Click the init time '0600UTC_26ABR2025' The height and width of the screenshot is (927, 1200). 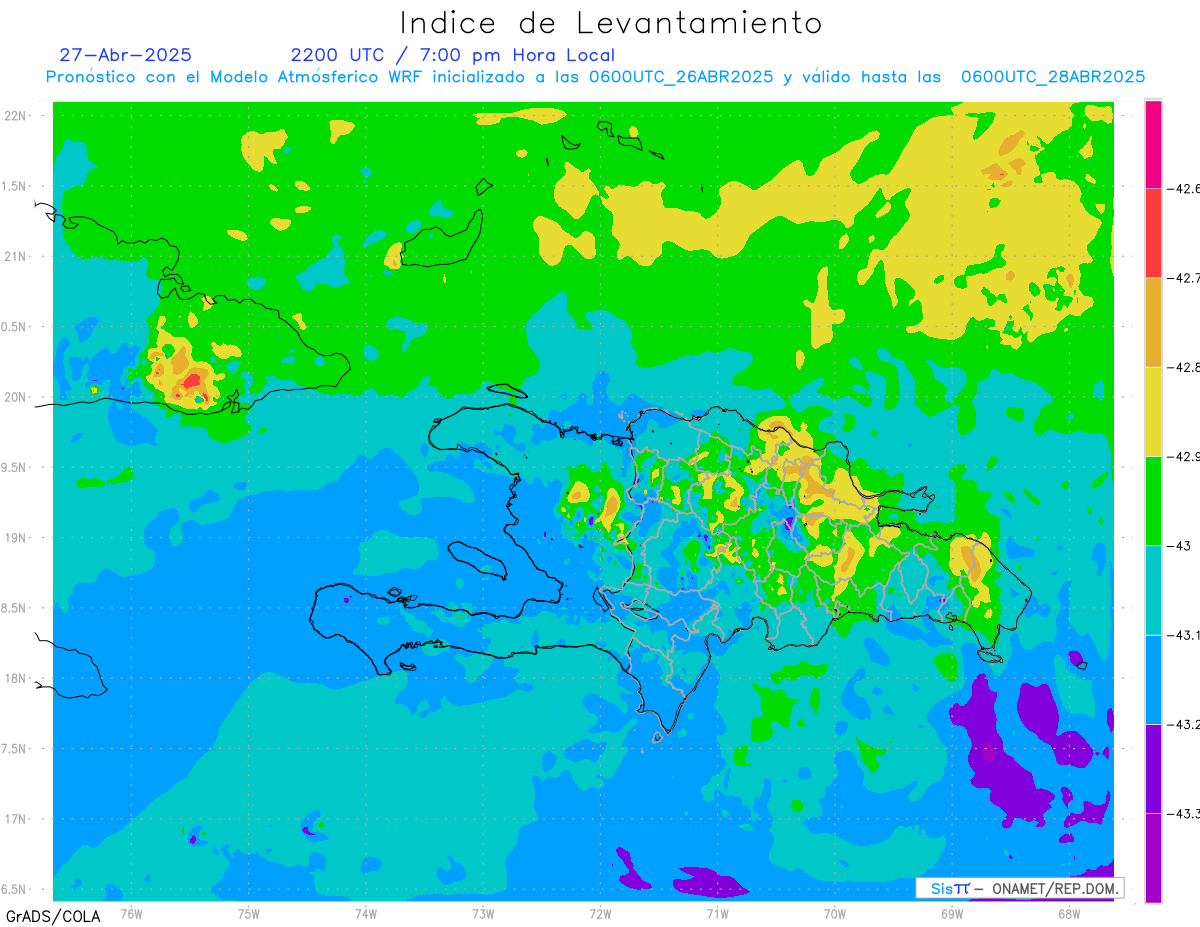[681, 77]
